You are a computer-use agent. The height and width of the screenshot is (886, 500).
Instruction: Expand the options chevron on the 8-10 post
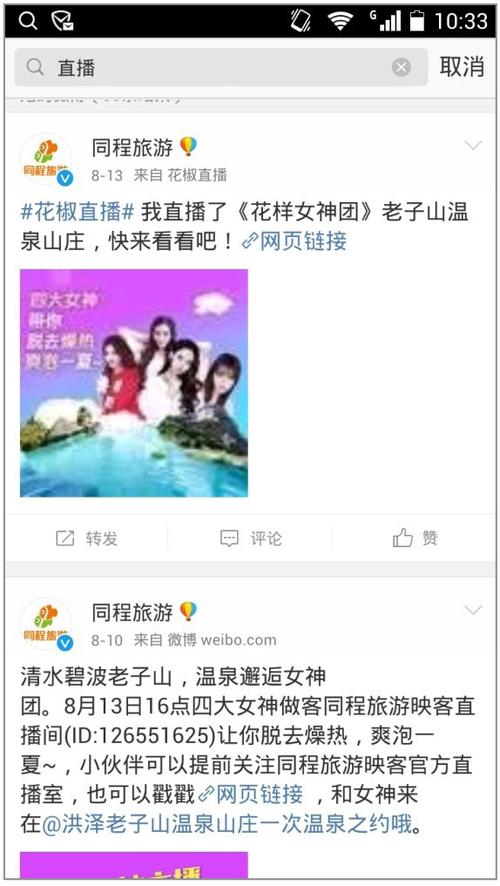(473, 610)
